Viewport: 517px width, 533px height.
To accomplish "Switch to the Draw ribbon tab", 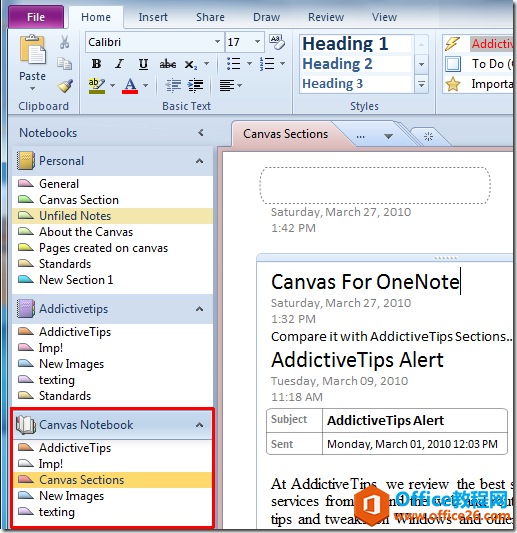I will click(266, 17).
